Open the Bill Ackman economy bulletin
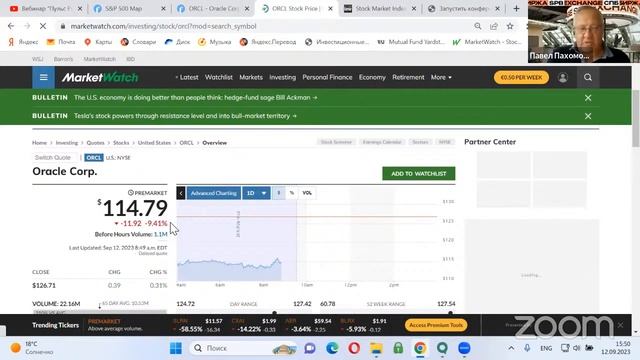The width and height of the screenshot is (640, 360). 196,98
